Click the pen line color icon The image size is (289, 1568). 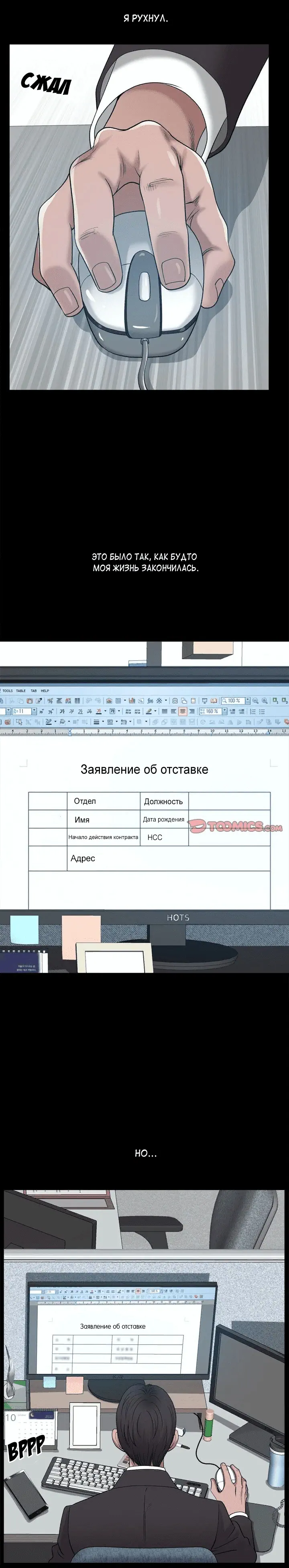(49, 722)
